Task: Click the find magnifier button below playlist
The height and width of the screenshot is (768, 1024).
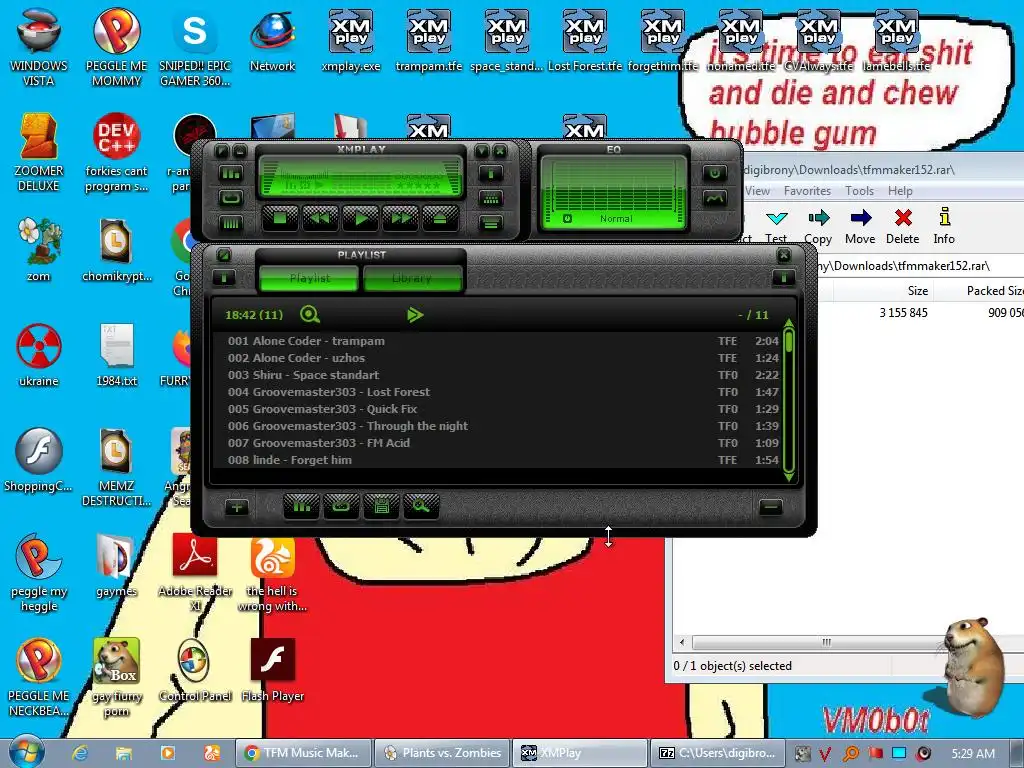Action: 421,506
